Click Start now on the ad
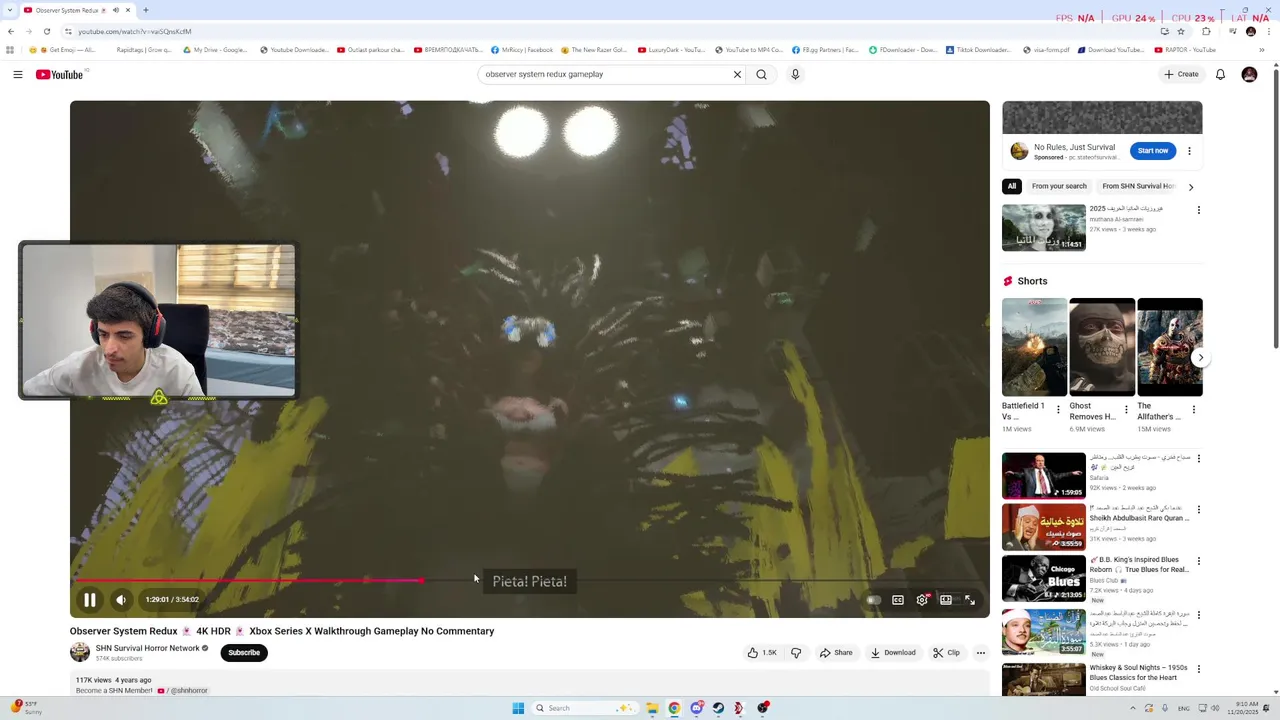 (1153, 151)
